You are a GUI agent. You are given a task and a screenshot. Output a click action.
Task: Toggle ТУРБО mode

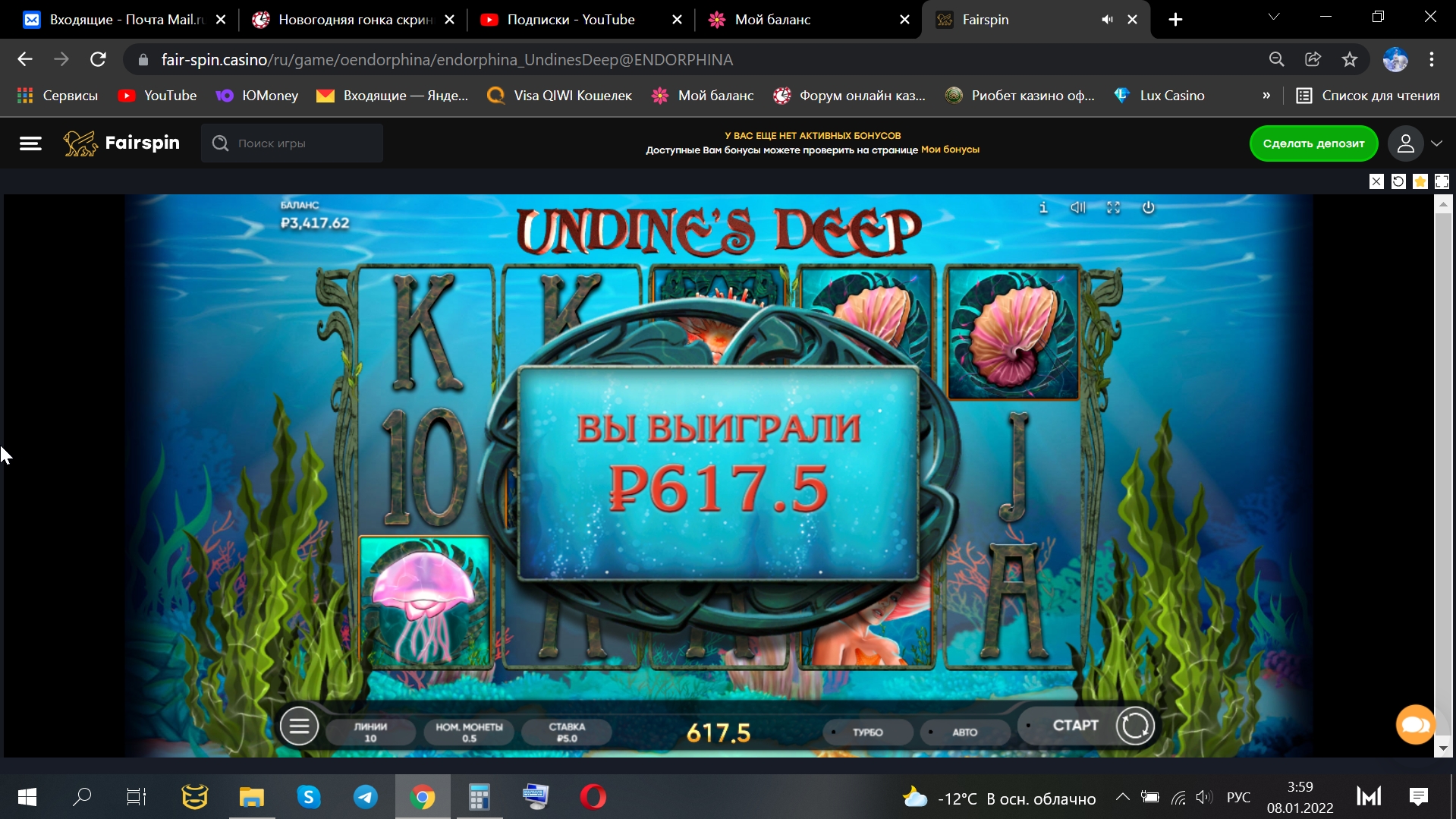click(867, 732)
